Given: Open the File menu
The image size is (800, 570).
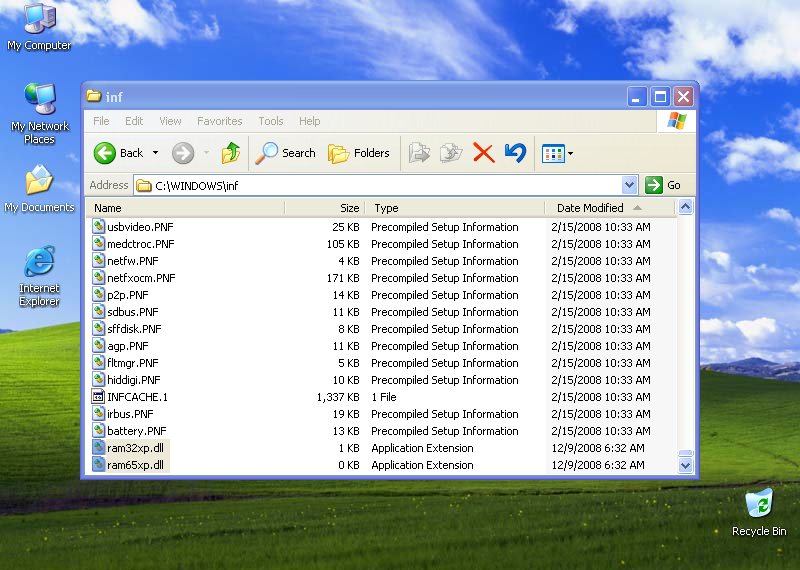Looking at the screenshot, I should (x=101, y=121).
